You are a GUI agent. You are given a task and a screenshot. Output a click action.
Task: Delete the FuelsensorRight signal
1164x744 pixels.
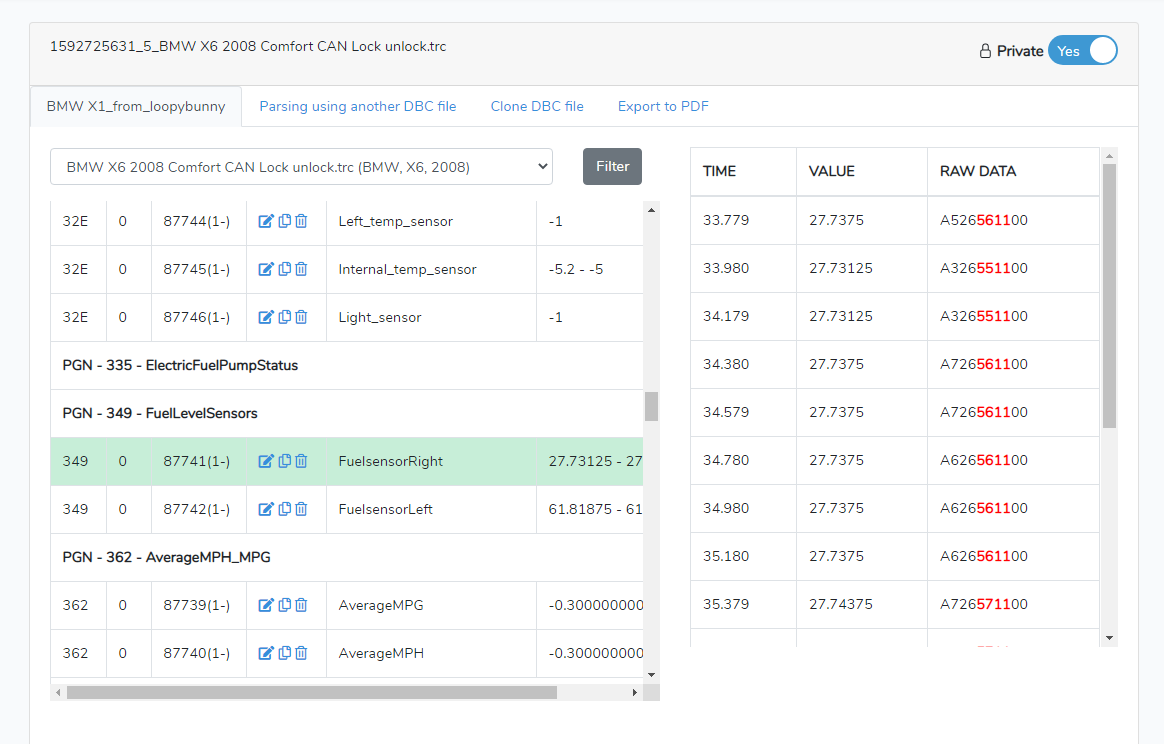tap(301, 461)
